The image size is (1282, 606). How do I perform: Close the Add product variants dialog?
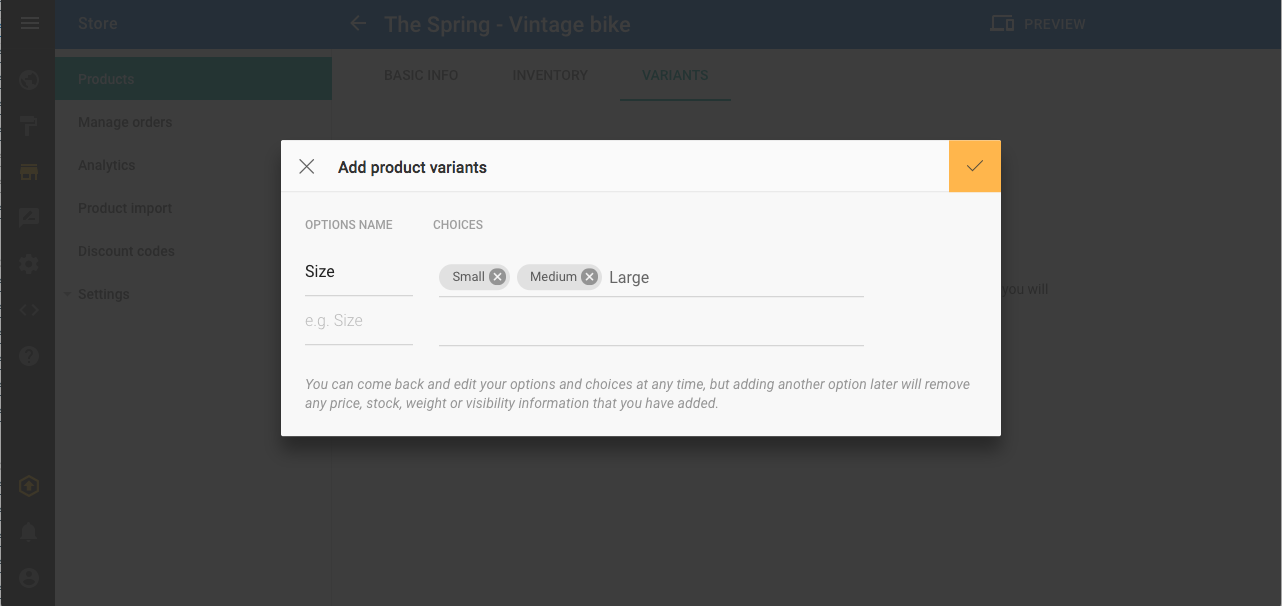(307, 167)
